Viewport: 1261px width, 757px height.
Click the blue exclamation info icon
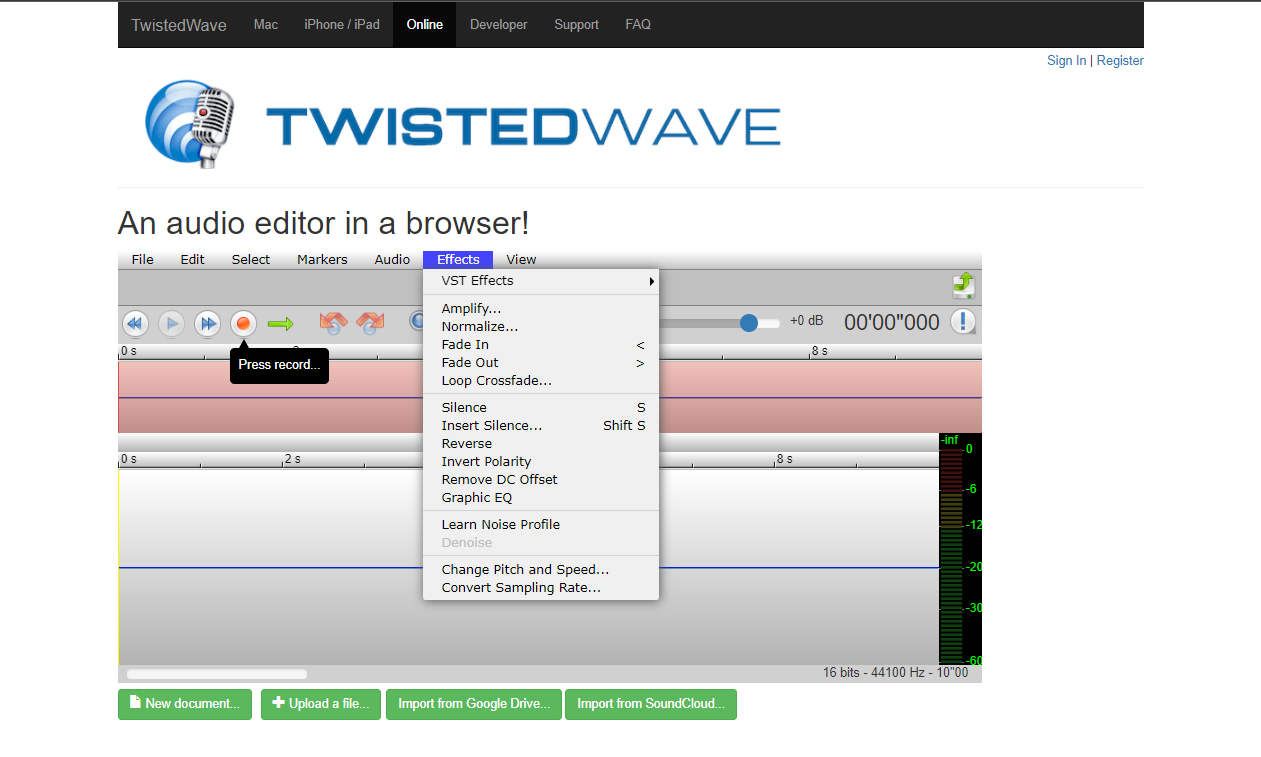pyautogui.click(x=962, y=322)
